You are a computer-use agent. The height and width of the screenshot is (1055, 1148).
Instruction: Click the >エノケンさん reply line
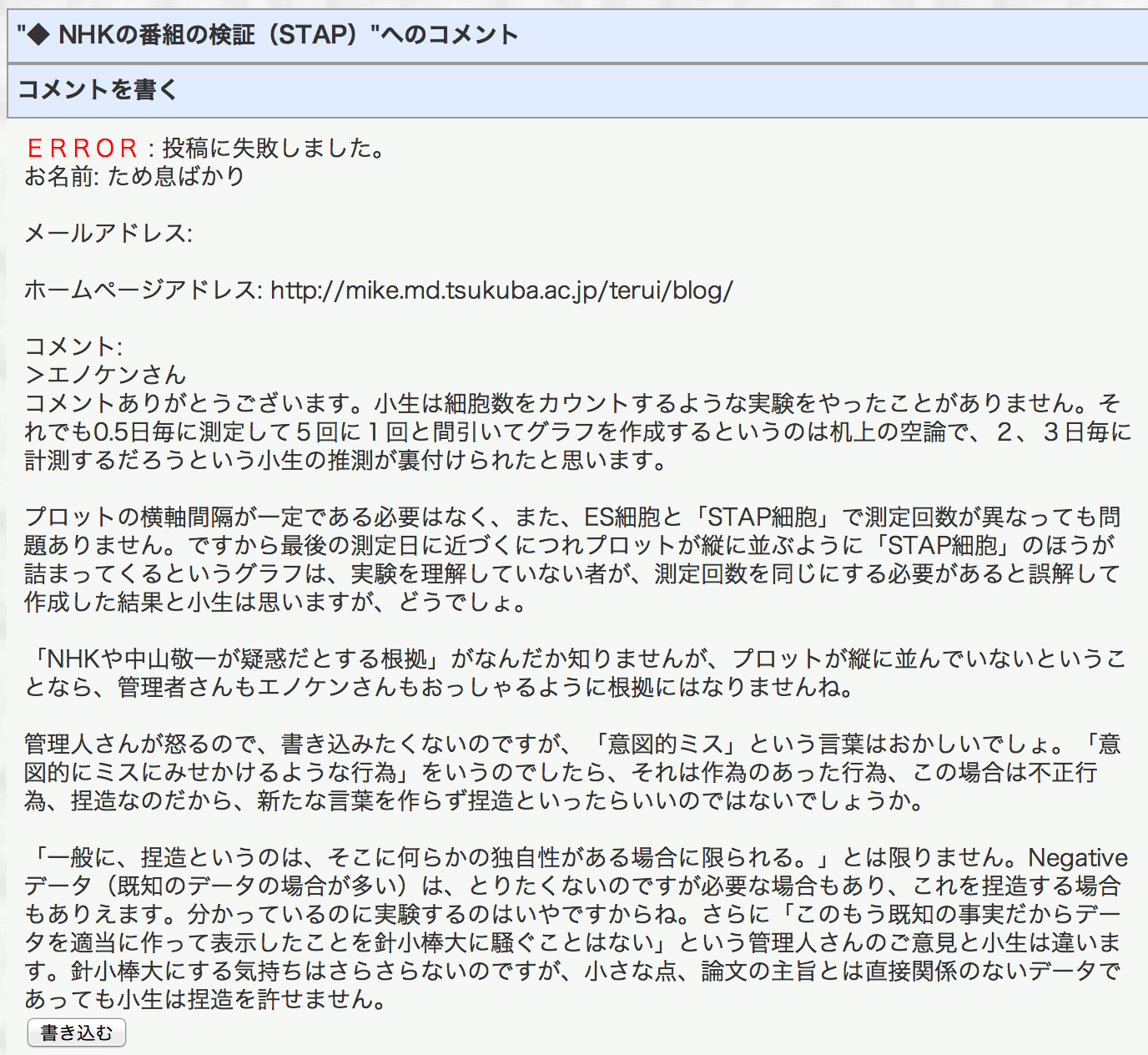coord(105,376)
